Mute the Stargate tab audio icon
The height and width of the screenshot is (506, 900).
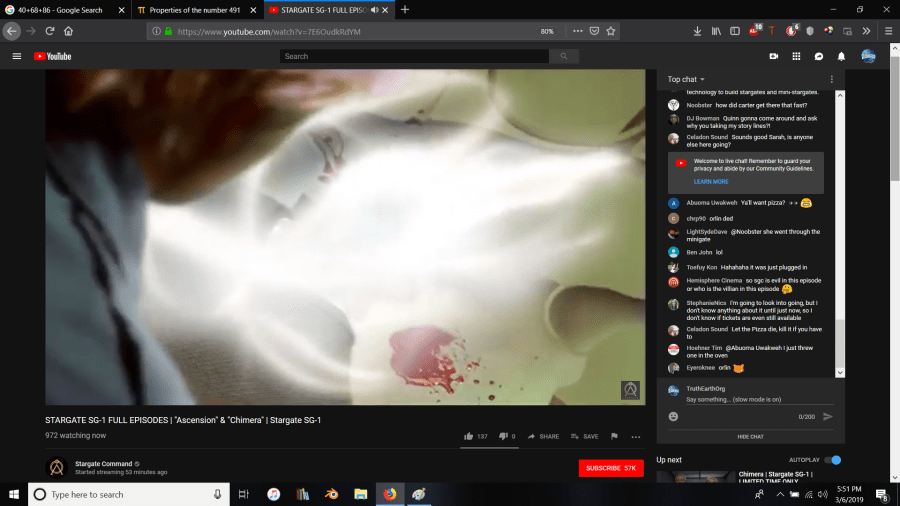tap(374, 9)
